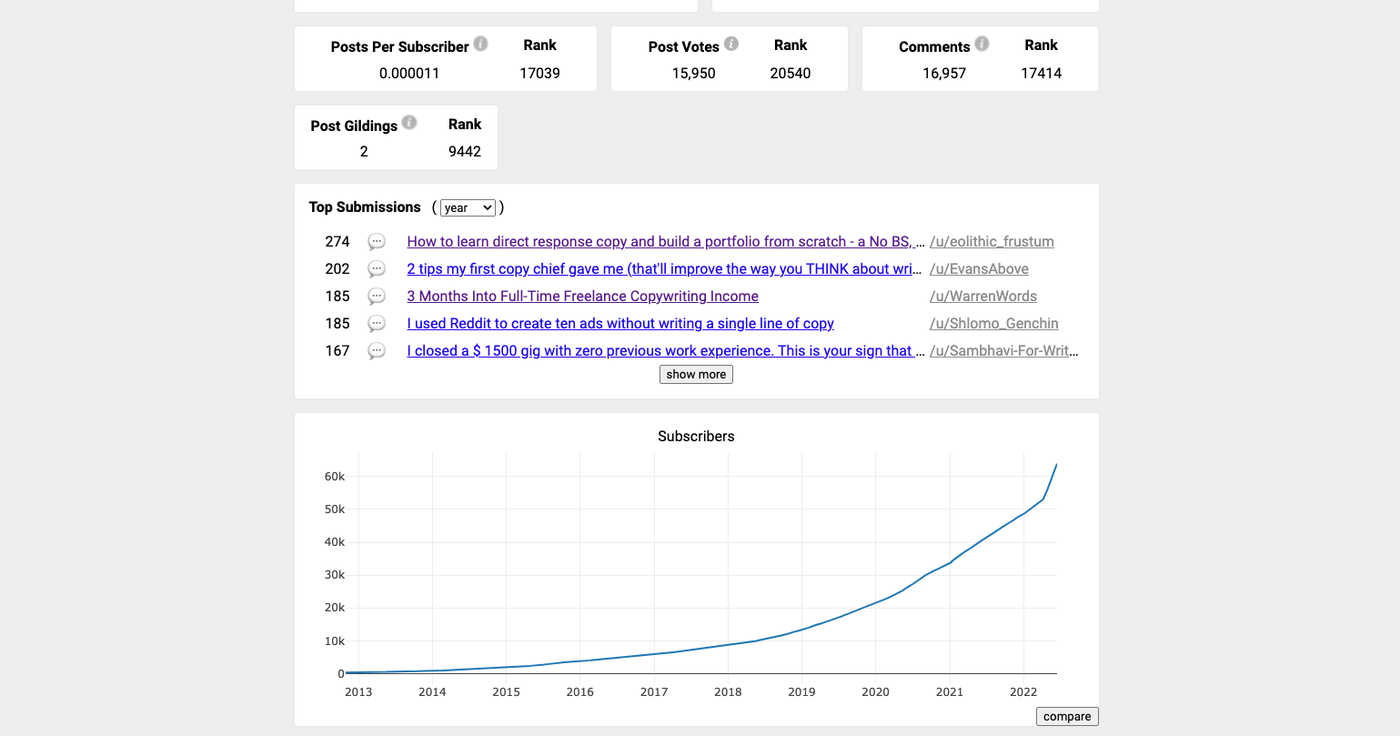Open the direct response copy portfolio post

pyautogui.click(x=666, y=241)
